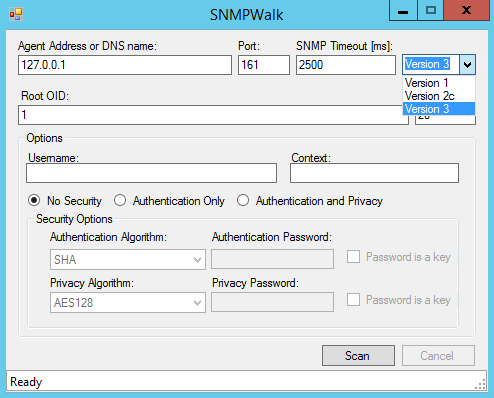Expand the Privacy Algorithm AES128 dropdown
This screenshot has width=494, height=398.
(x=128, y=302)
